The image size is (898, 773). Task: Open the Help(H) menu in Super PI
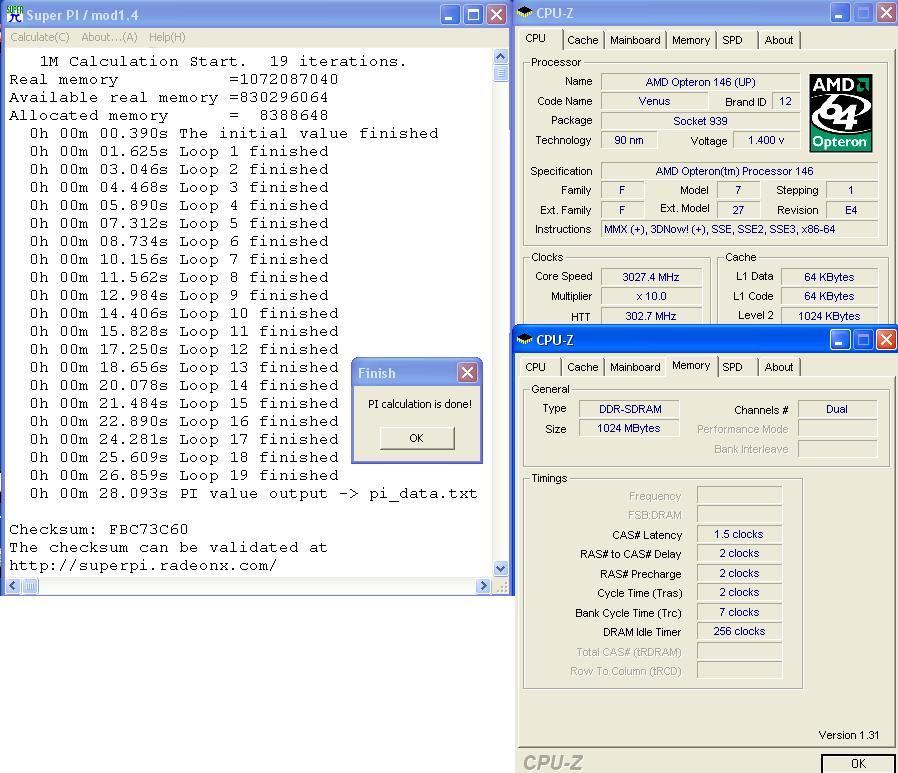click(167, 37)
